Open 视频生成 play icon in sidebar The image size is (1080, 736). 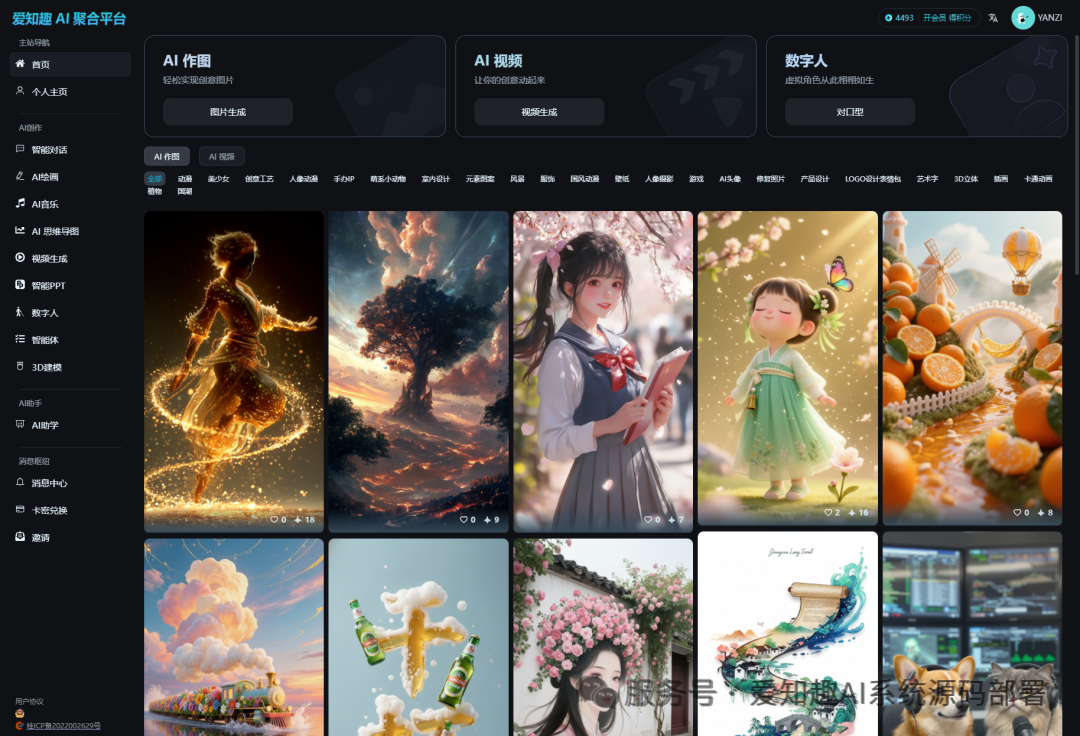(20, 258)
